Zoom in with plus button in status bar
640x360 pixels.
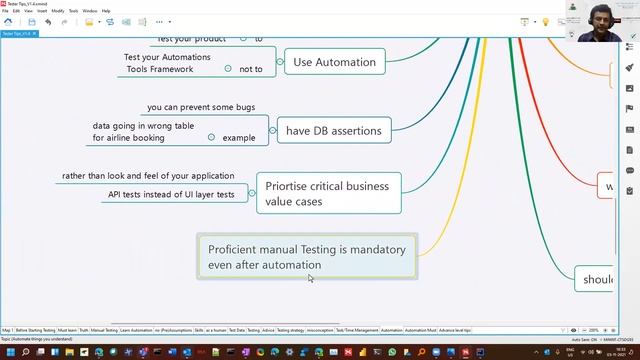[x=605, y=330]
